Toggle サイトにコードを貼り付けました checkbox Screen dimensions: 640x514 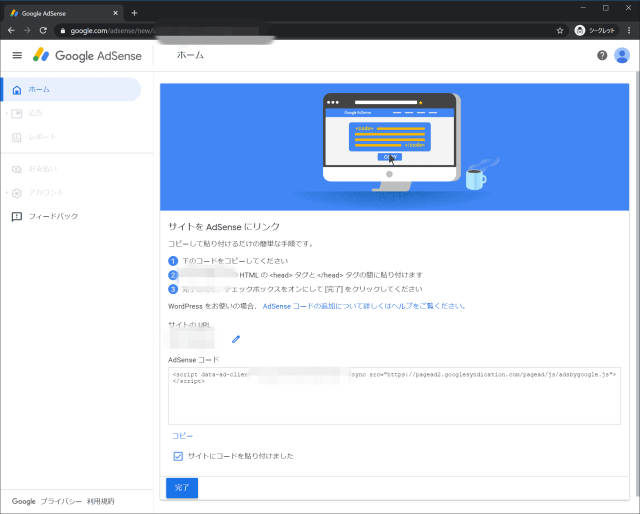coord(178,456)
